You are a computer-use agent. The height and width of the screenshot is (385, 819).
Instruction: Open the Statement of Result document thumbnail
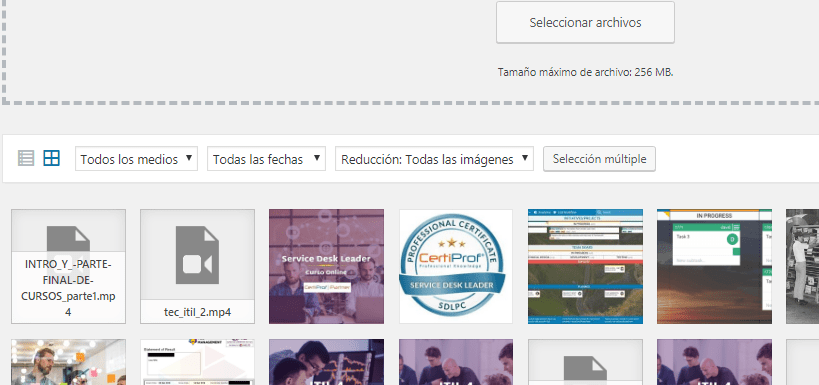[x=197, y=362]
